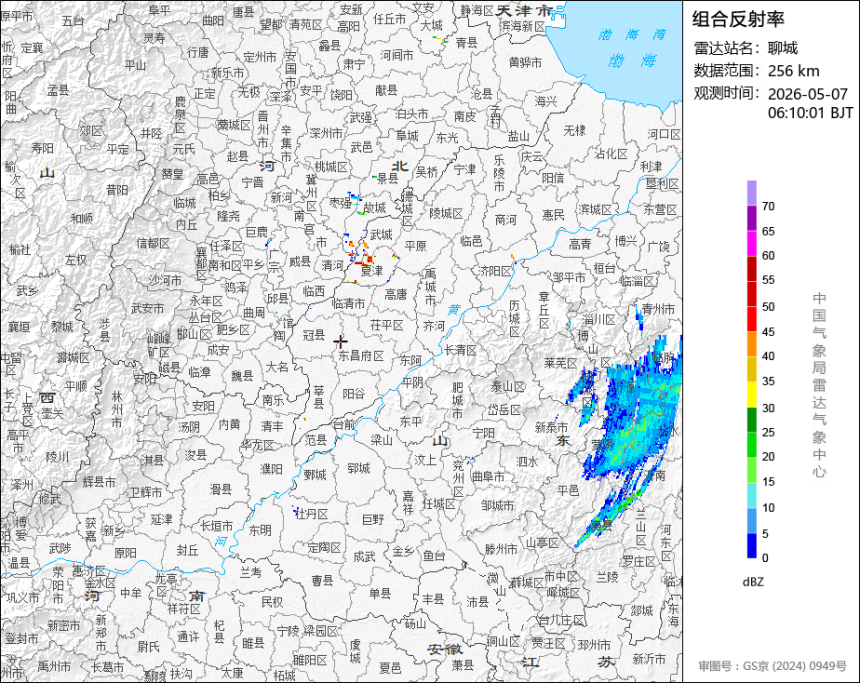
Task: Click the 夏津 map label
Action: 372,271
